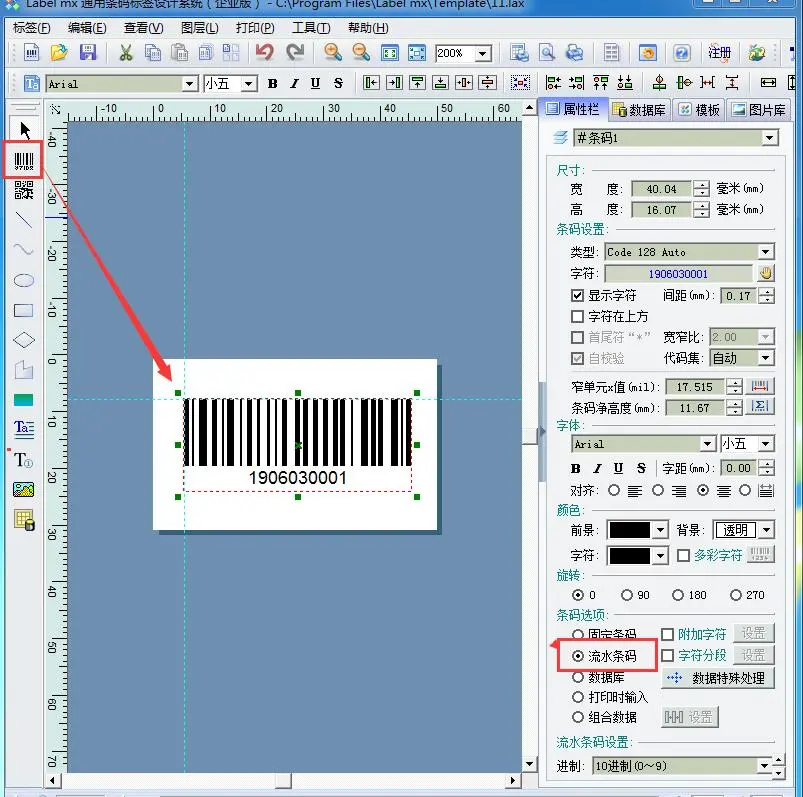803x797 pixels.
Task: Click the zoom in magnifier icon
Action: tap(332, 53)
